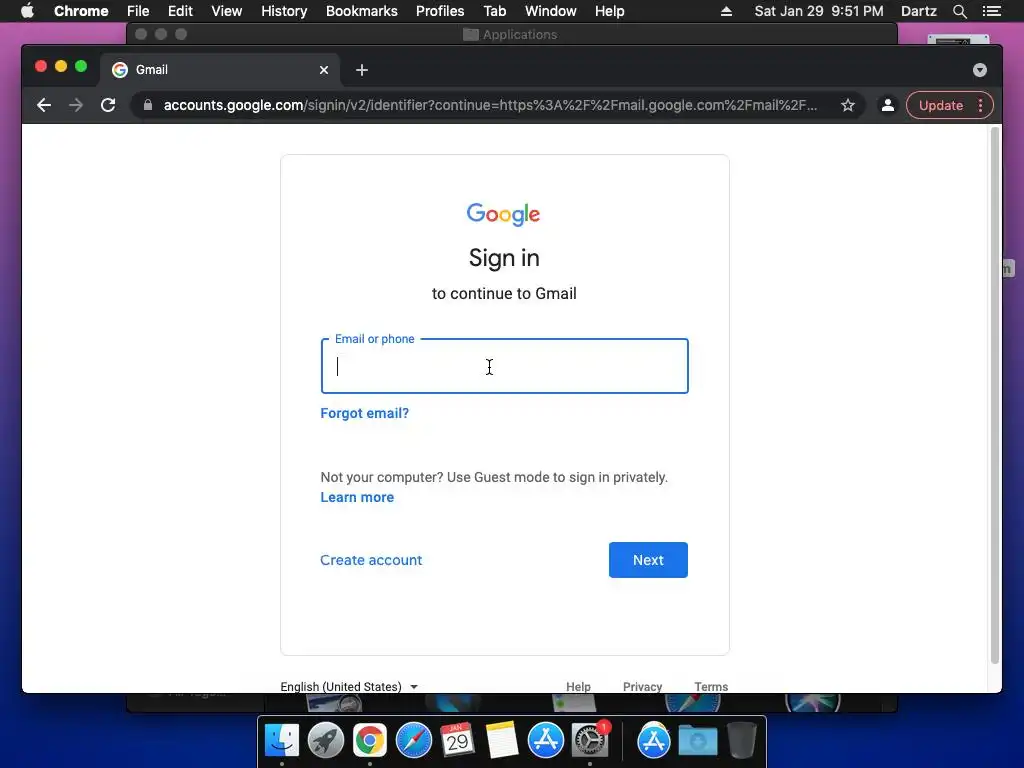The width and height of the screenshot is (1024, 768).
Task: Click the Dartz user name in menu bar
Action: pos(918,11)
